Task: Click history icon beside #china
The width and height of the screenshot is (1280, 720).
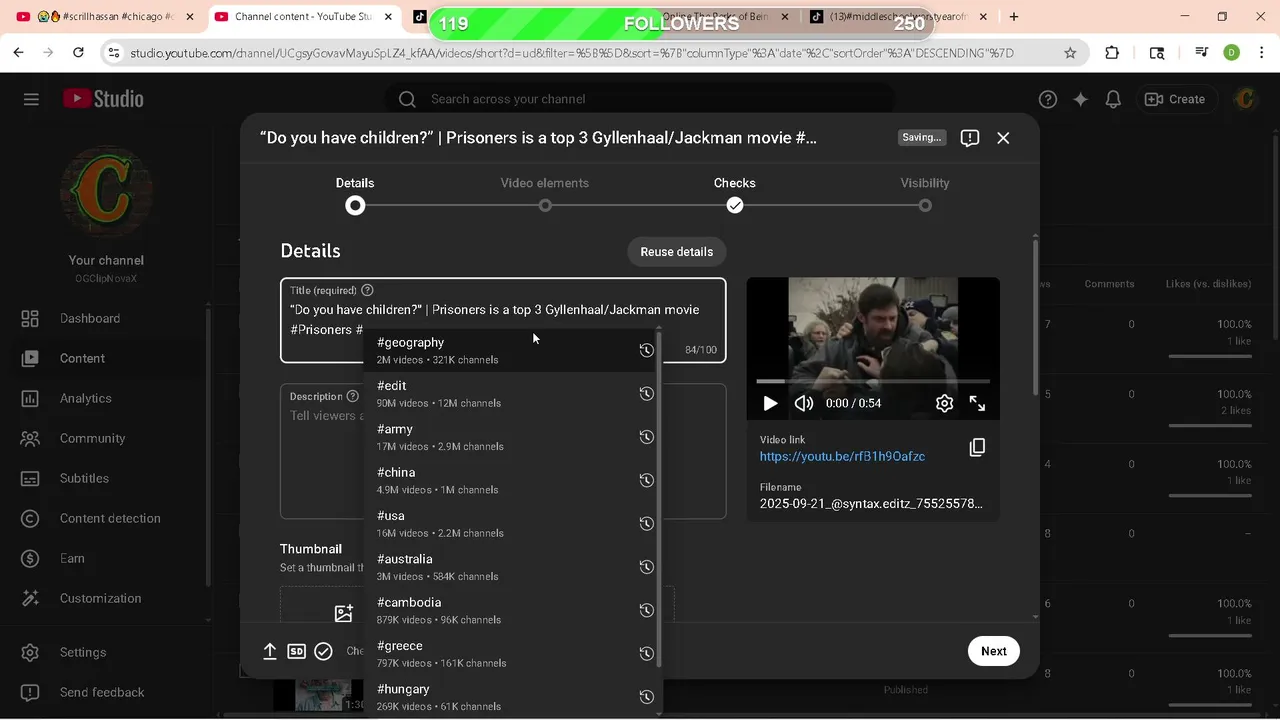Action: coord(646,480)
